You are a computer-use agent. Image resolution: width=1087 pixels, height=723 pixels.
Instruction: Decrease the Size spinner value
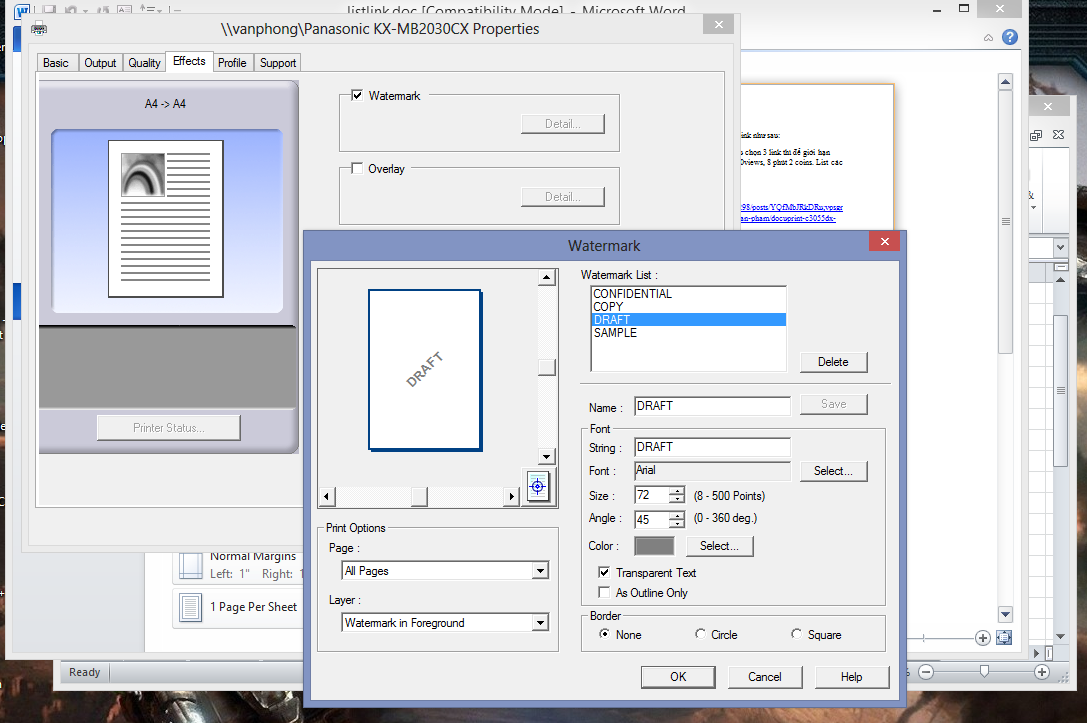[677, 499]
